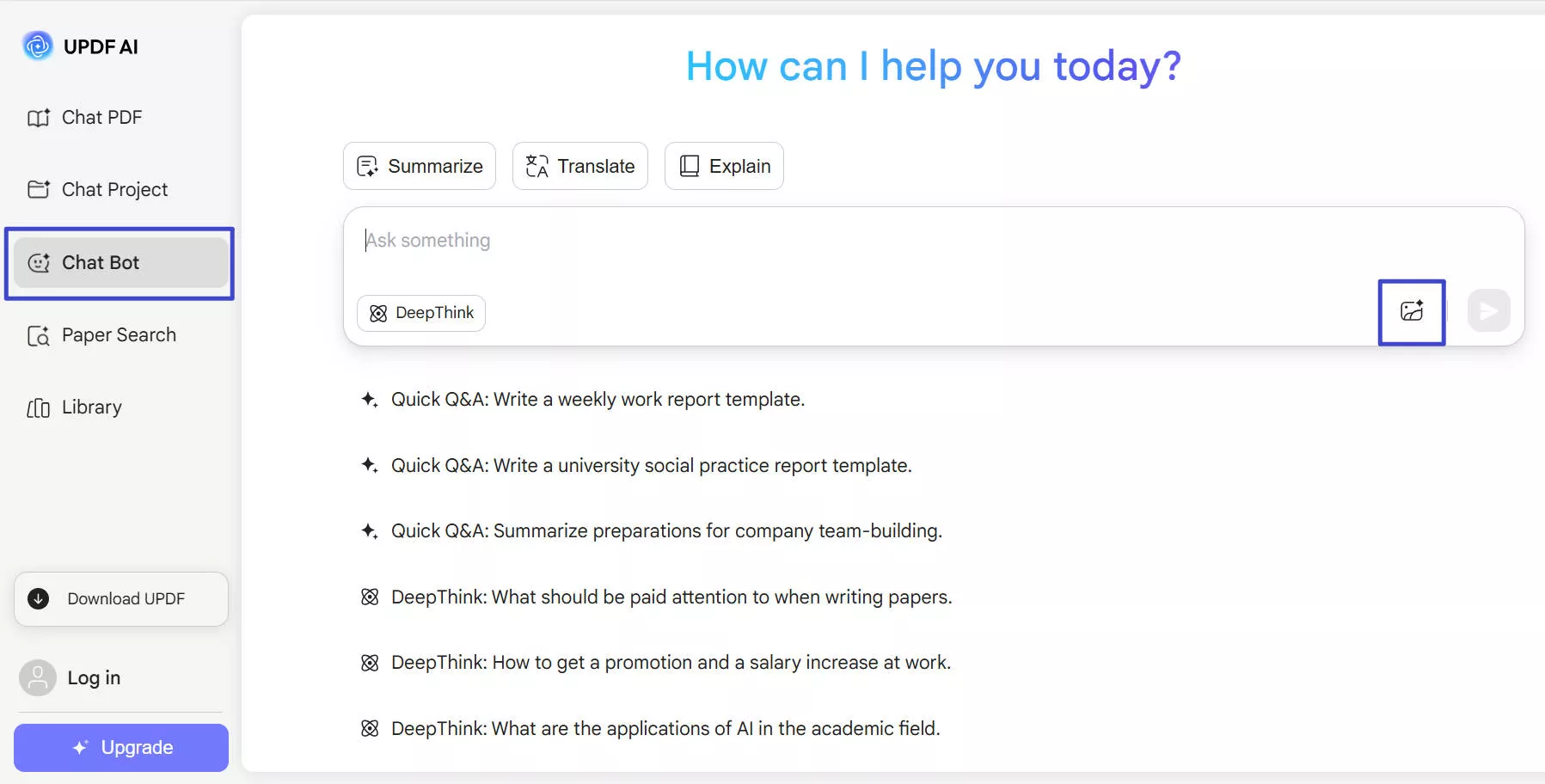
Task: Click the Log in link
Action: point(94,678)
